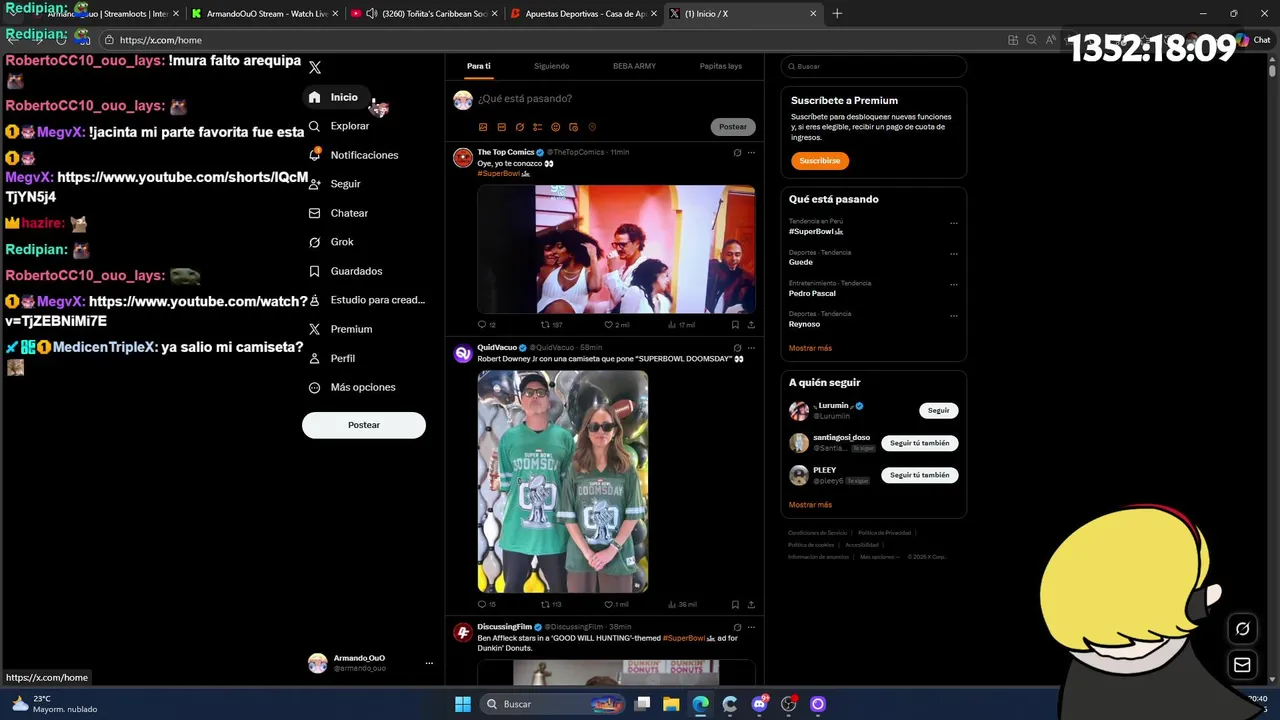Click the Buscar search field on X
Viewport: 1280px width, 720px height.
(x=874, y=67)
